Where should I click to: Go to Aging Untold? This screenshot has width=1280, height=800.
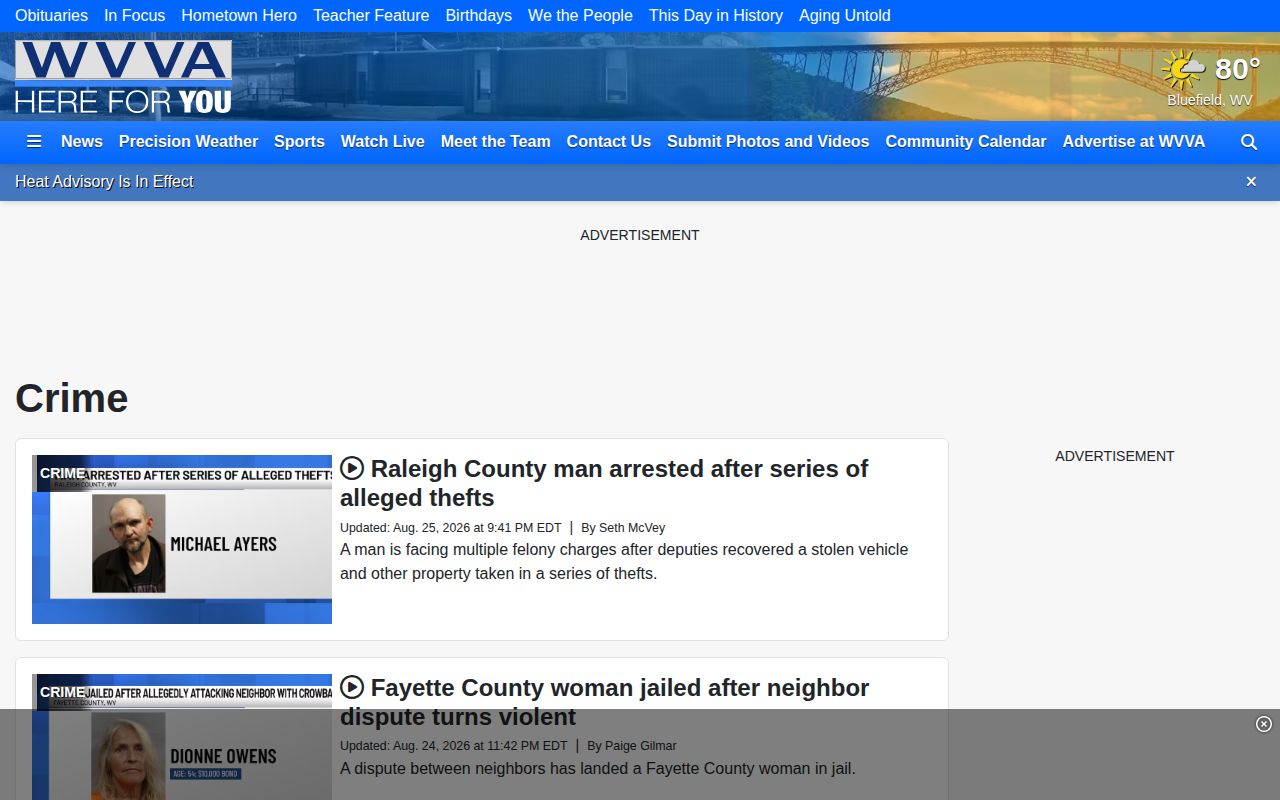[x=845, y=15]
